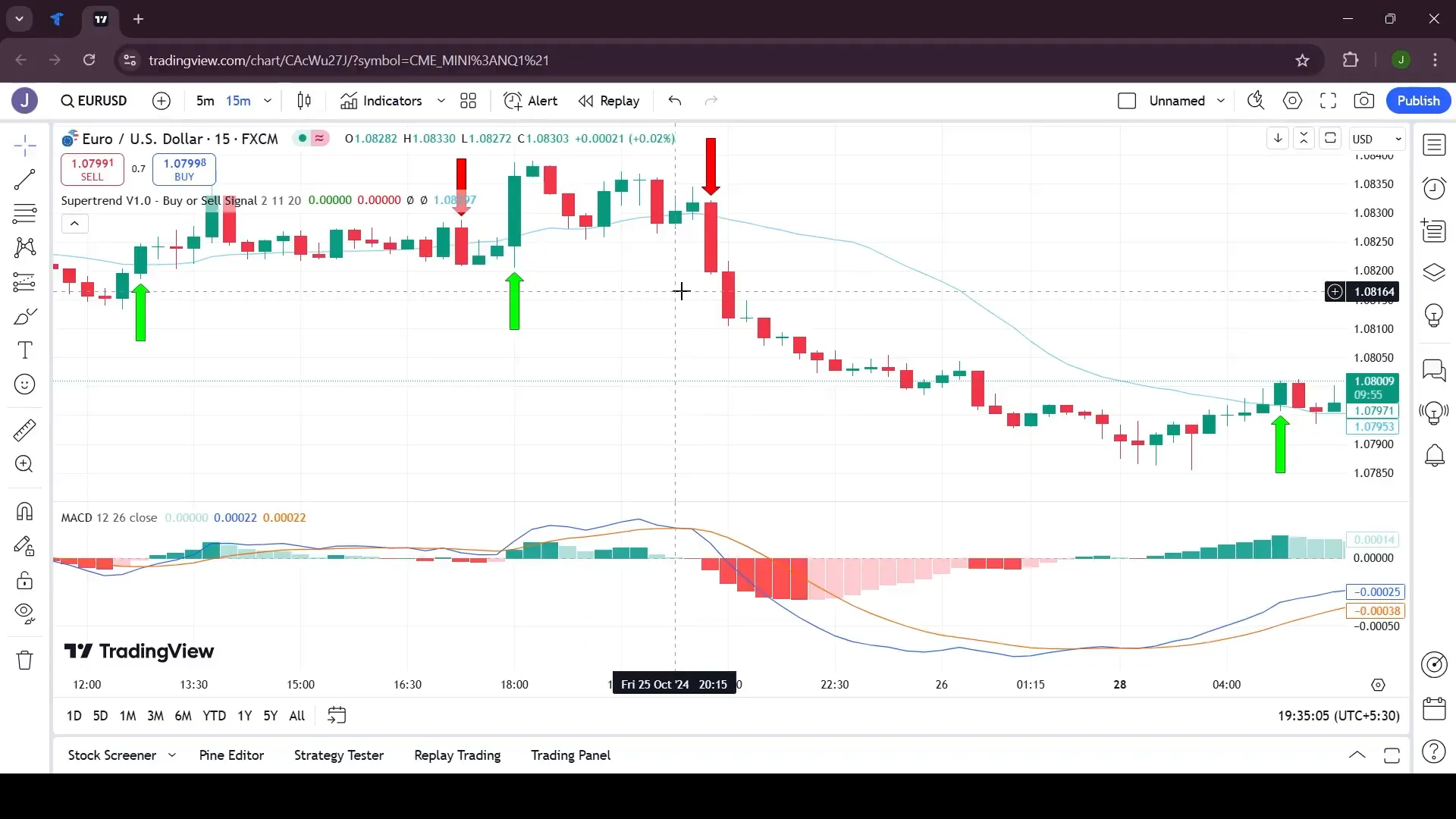
Task: Expand the bottom panel chevron
Action: tap(1357, 755)
